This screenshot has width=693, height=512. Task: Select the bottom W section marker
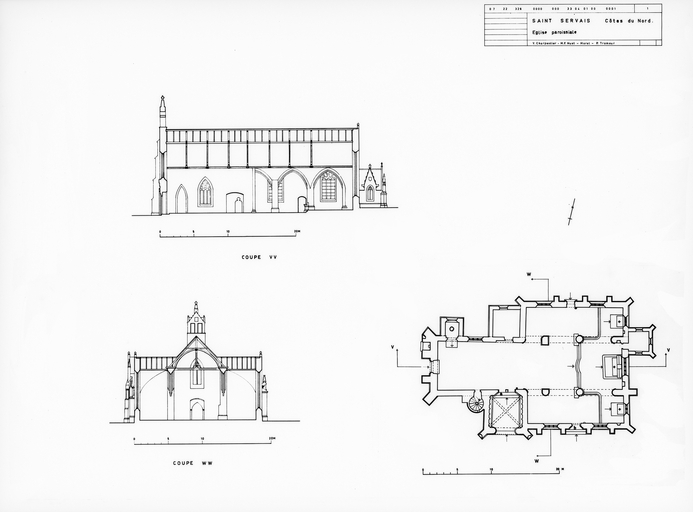pyautogui.click(x=536, y=461)
